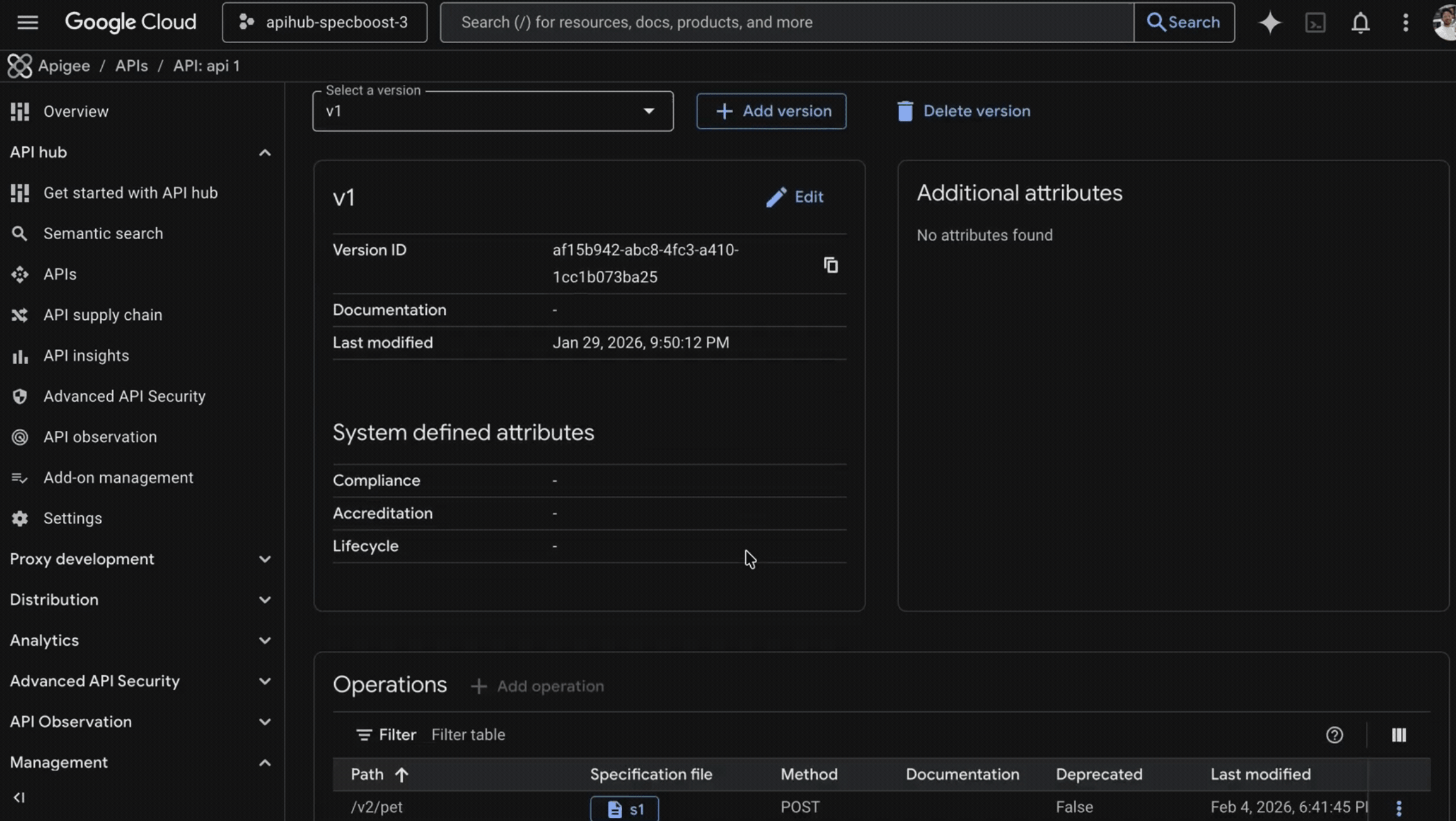Collapse the API hub section
1456x821 pixels.
264,153
